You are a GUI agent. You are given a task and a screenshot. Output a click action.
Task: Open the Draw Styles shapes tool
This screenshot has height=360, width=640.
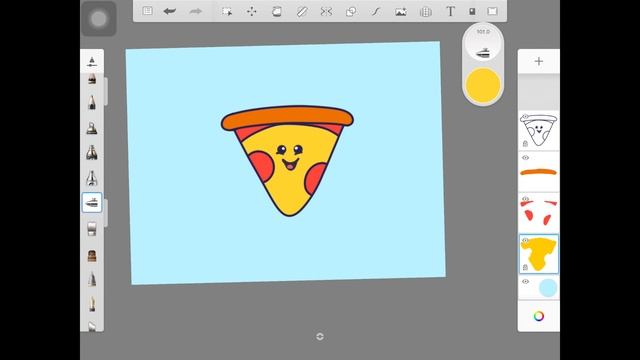point(351,11)
